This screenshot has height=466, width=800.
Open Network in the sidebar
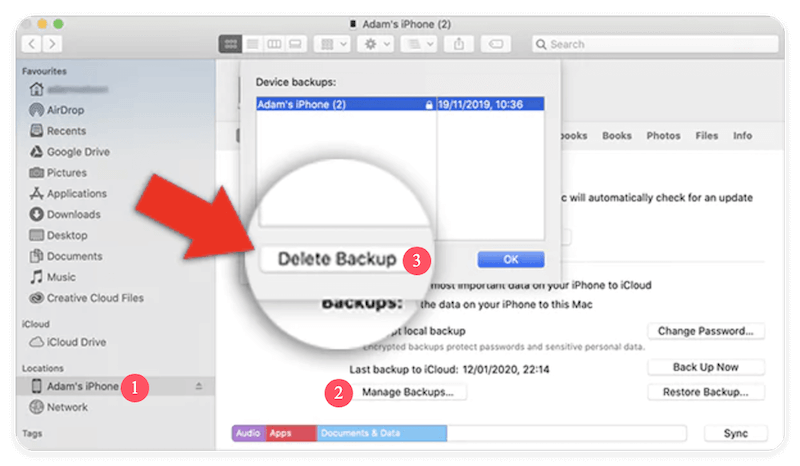pyautogui.click(x=58, y=407)
